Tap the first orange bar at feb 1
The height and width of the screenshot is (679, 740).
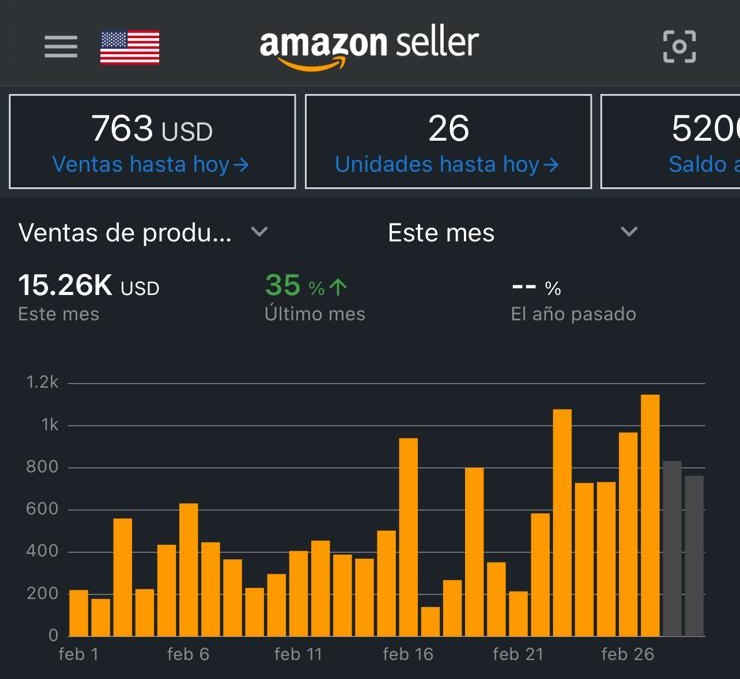(x=78, y=612)
